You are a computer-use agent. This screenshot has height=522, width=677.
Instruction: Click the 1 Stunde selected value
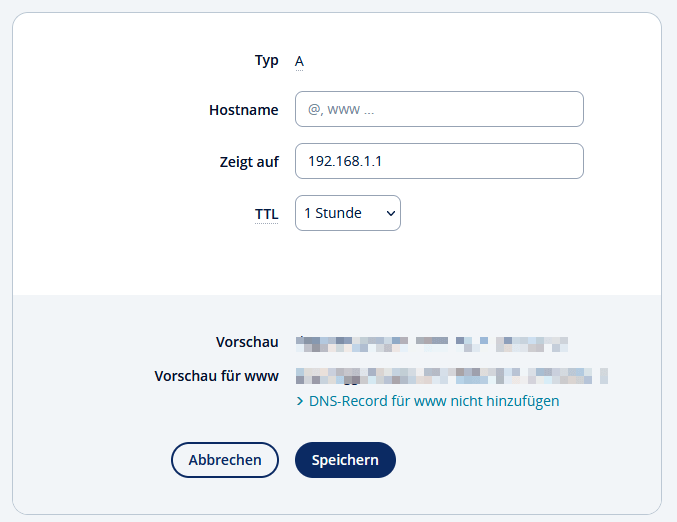click(333, 213)
